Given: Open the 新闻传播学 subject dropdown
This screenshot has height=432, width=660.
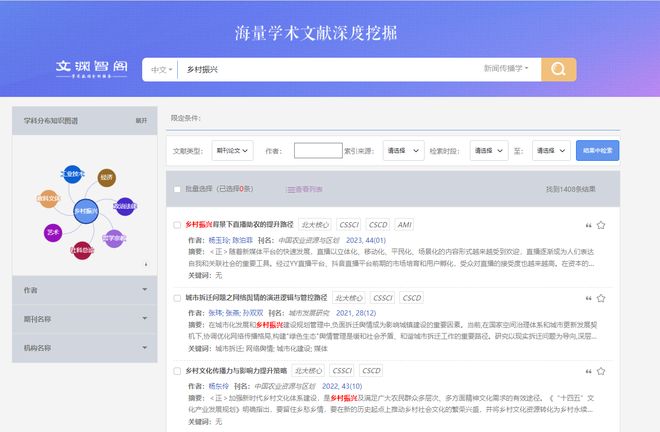Looking at the screenshot, I should (506, 68).
